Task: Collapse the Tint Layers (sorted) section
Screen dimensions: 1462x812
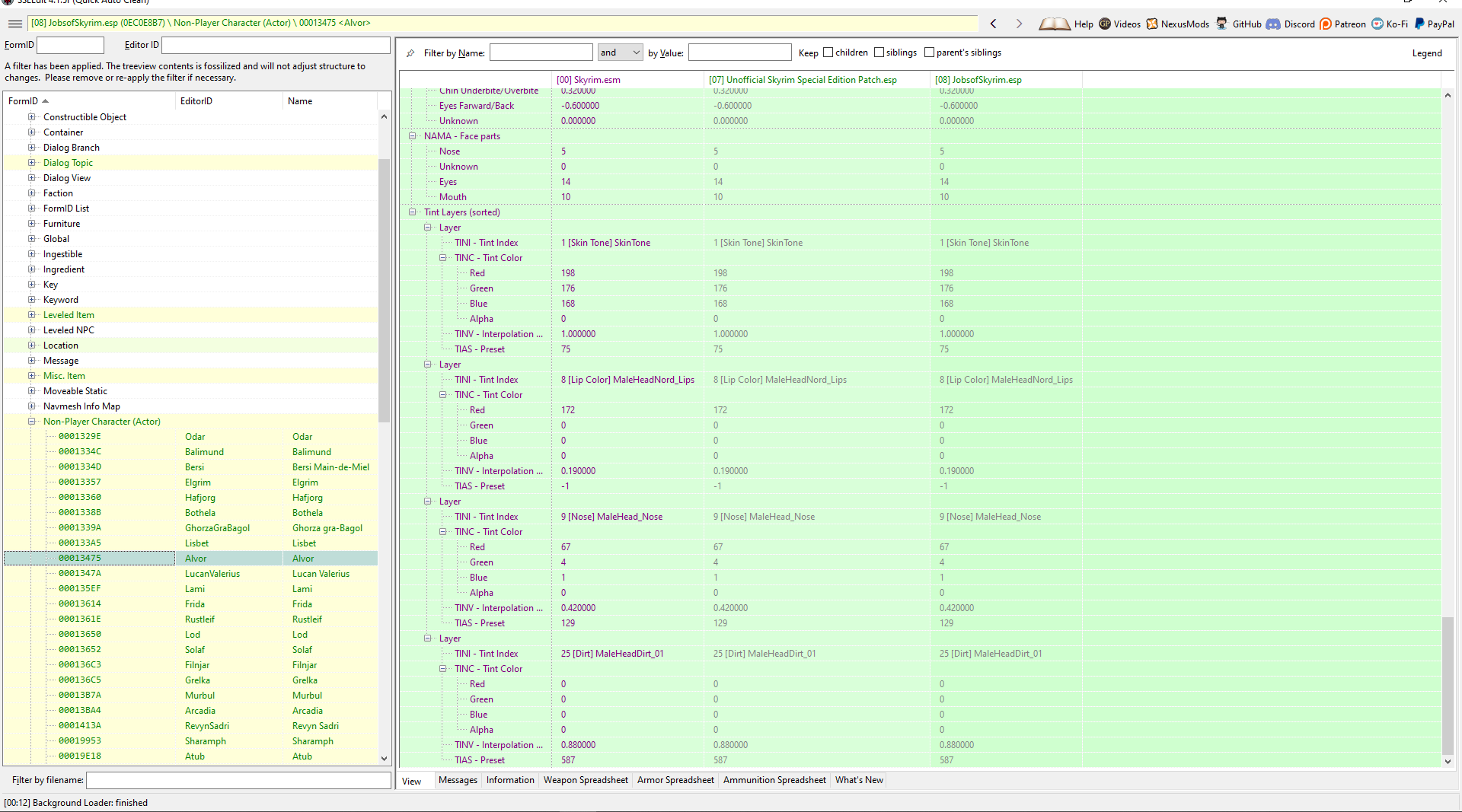Action: tap(413, 212)
